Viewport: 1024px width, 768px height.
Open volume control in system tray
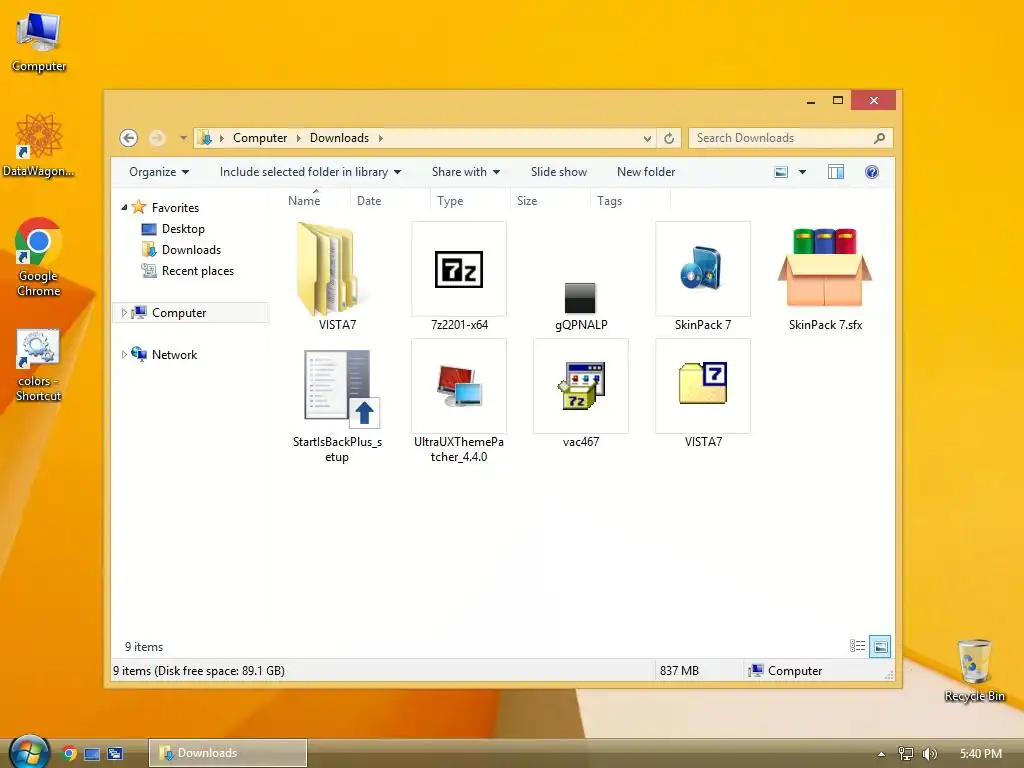click(x=929, y=754)
